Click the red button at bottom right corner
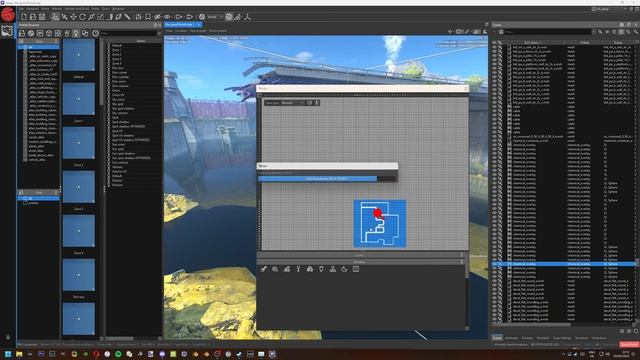640x360 pixels. (629, 344)
